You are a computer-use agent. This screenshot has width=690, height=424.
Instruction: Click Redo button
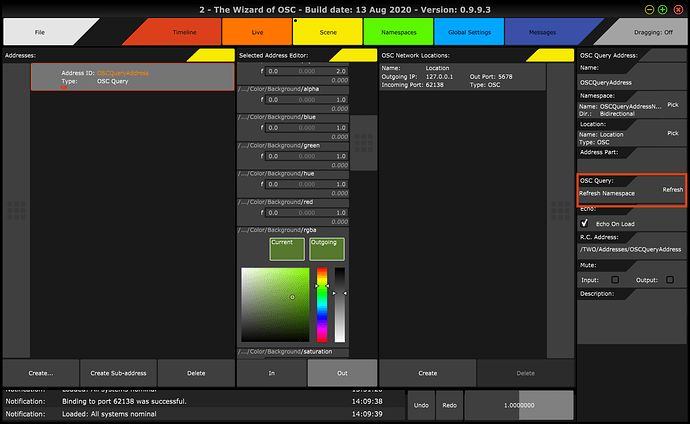[449, 405]
